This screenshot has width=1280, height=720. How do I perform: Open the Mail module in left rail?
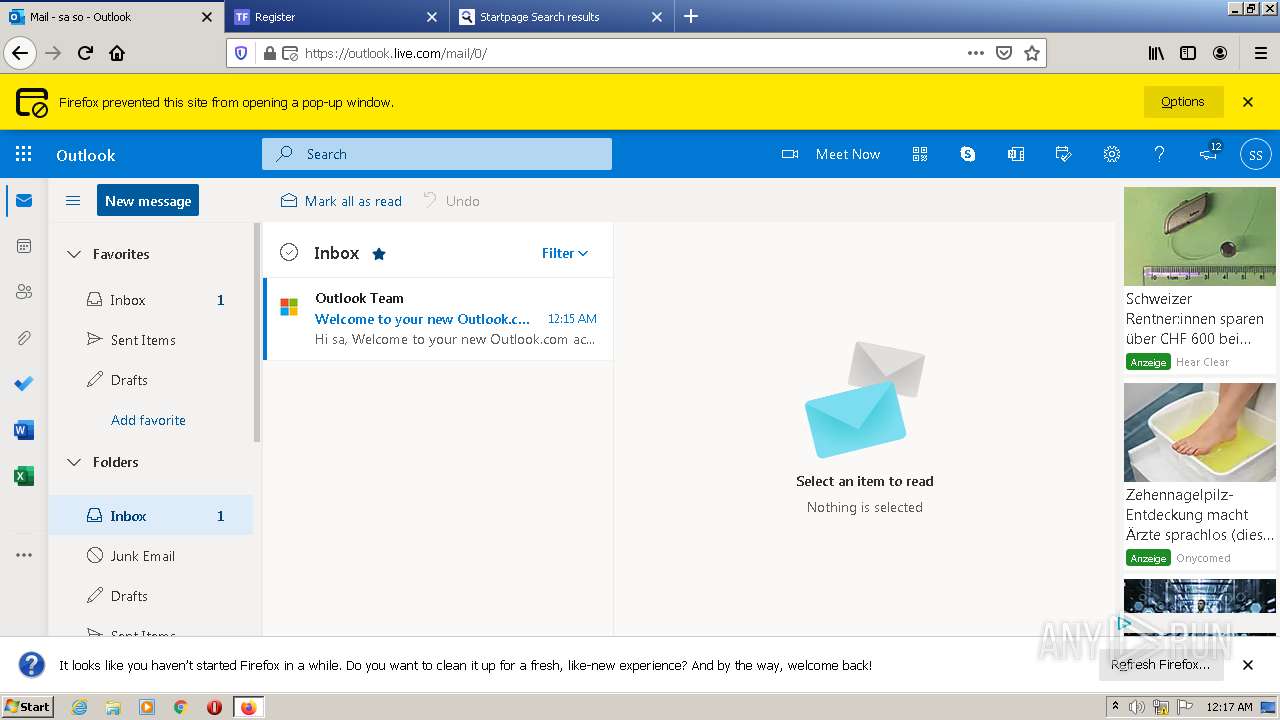point(24,201)
